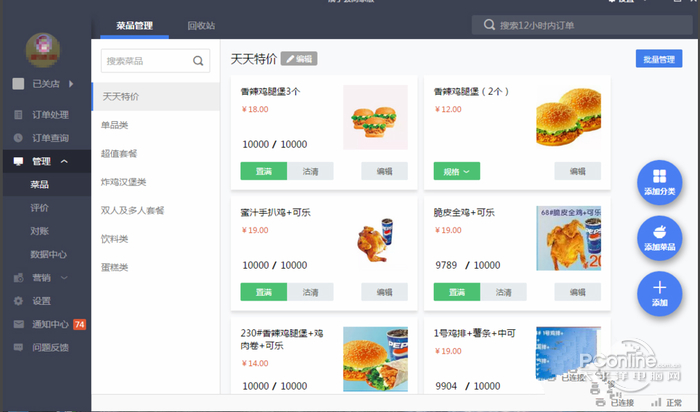
Task: Click the 1号鸡排+薯条+中可 dish name
Action: click(475, 333)
